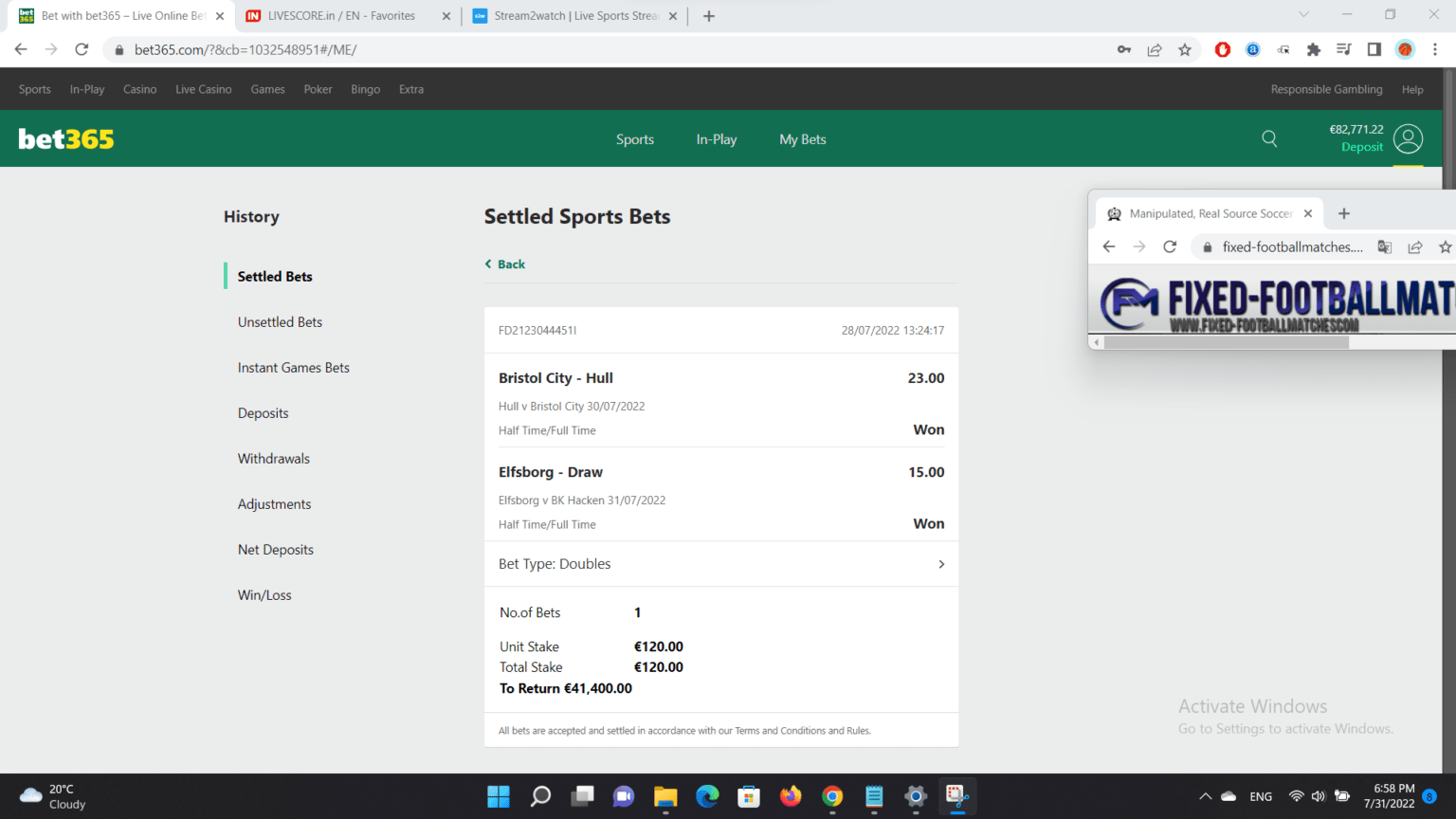Open Casino in top dark bar
Viewport: 1456px width, 819px height.
[139, 89]
